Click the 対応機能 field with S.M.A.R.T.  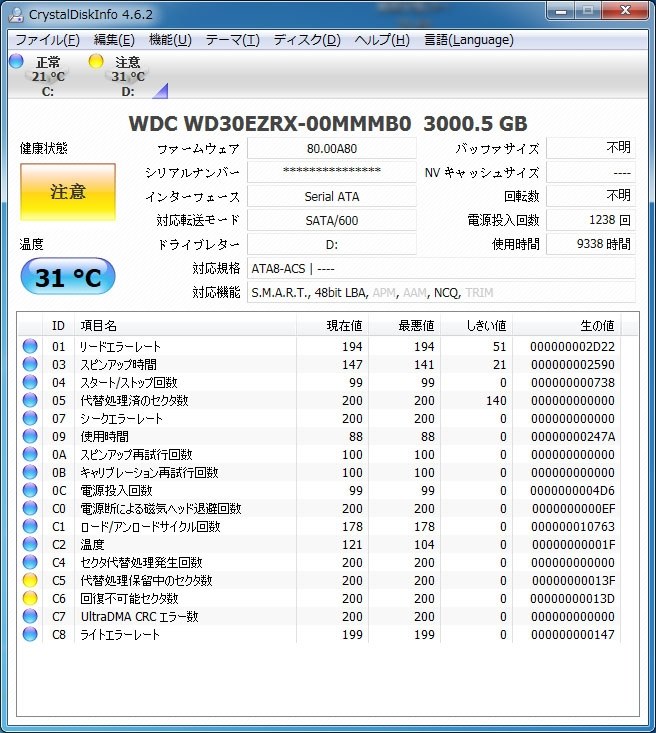(441, 293)
